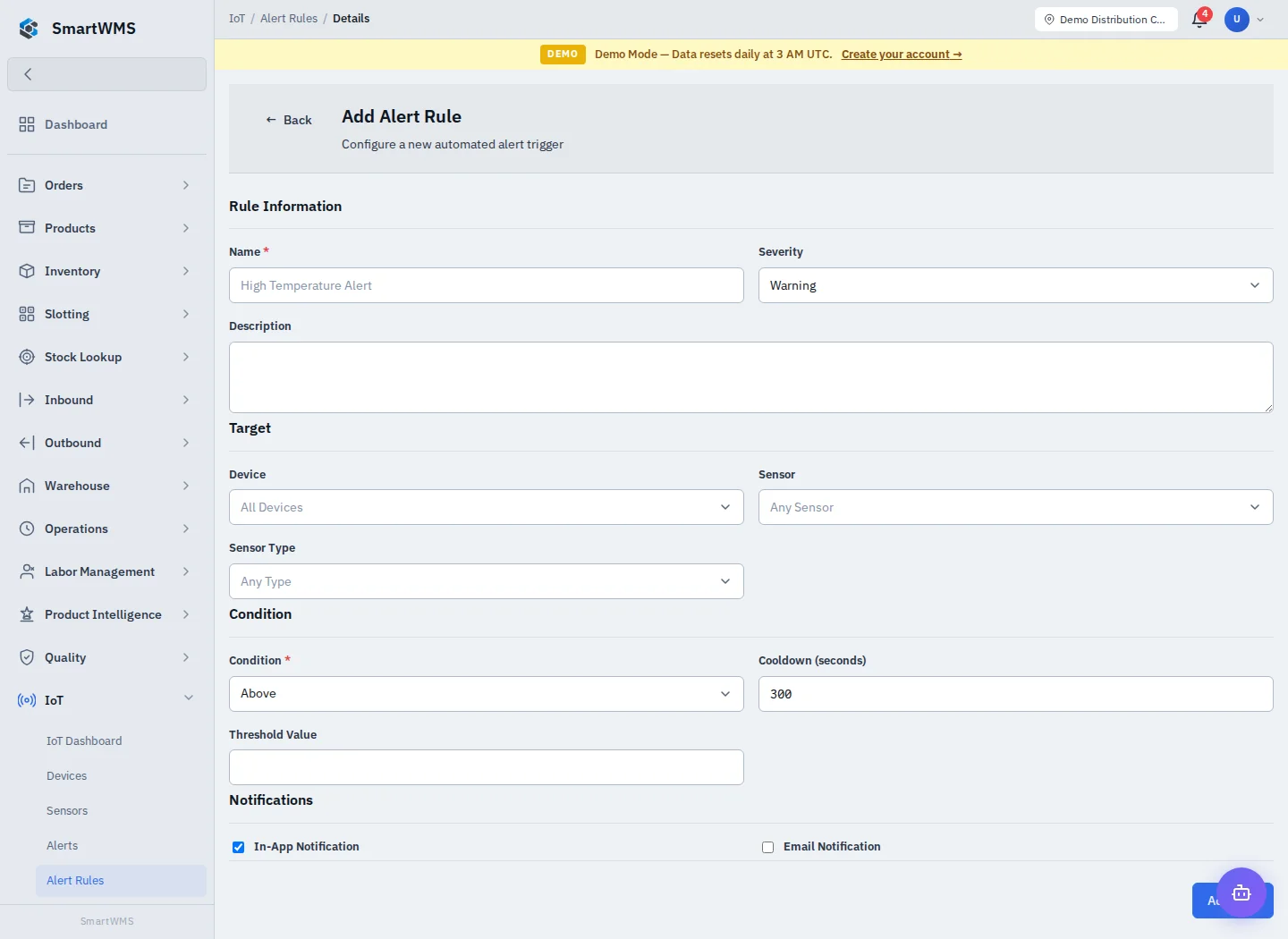
Task: Focus the Name input field
Action: pos(486,285)
